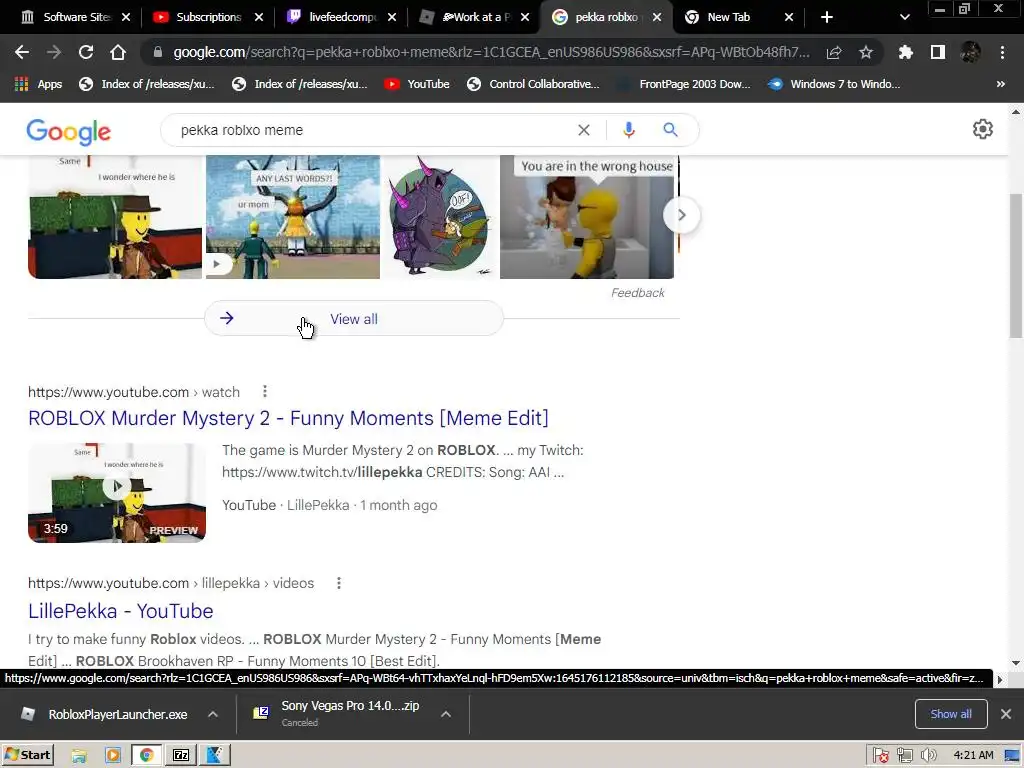Open the side panel icon
Viewport: 1024px width, 768px height.
[938, 52]
